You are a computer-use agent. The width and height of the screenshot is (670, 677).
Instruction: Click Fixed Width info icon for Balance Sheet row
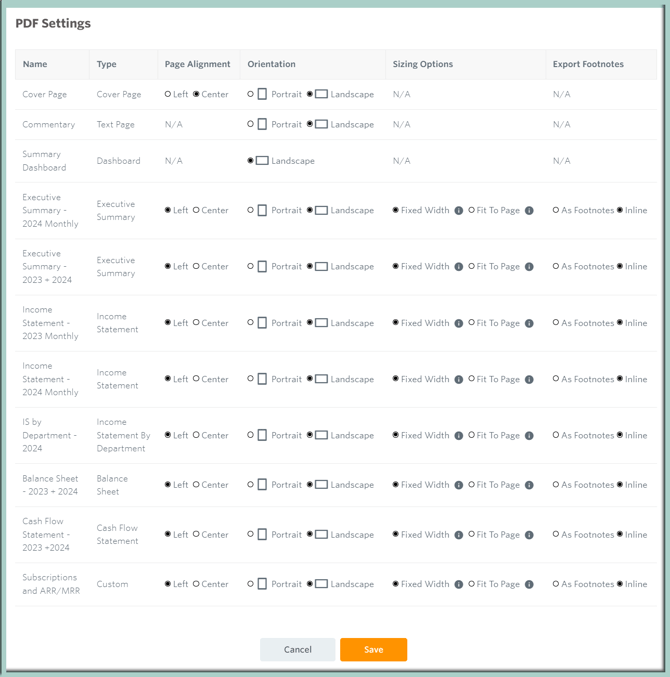point(459,485)
